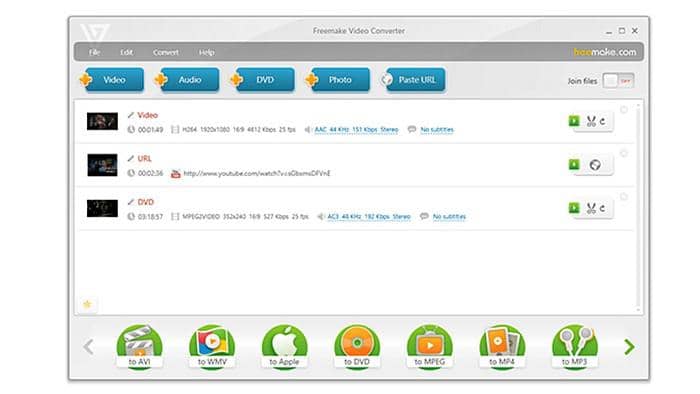This screenshot has width=700, height=394.
Task: Add a link with Paste URL button
Action: click(414, 80)
